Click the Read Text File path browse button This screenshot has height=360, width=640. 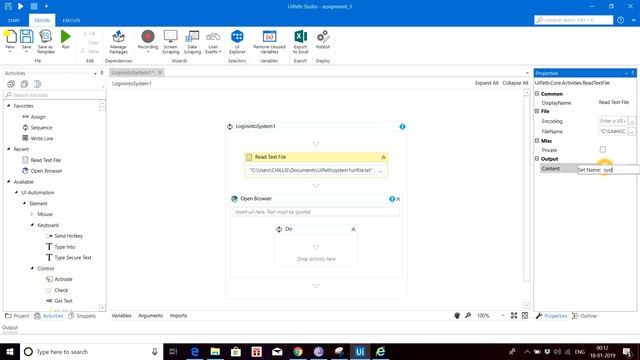pyautogui.click(x=380, y=170)
